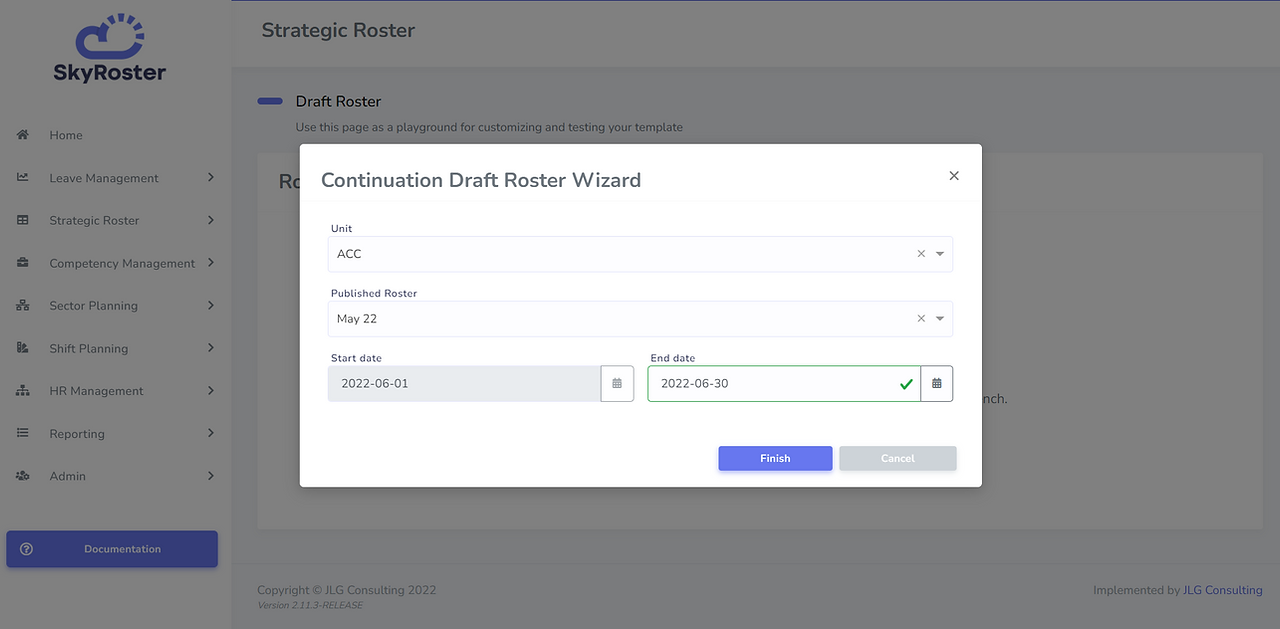Click the question mark icon on Documentation
The height and width of the screenshot is (629, 1280).
pos(27,549)
